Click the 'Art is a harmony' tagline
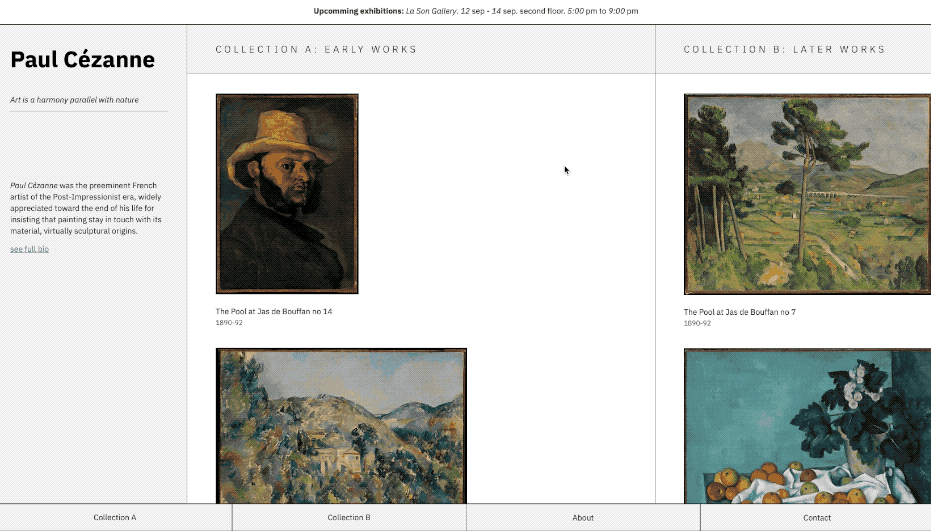931x531 pixels. tap(74, 100)
